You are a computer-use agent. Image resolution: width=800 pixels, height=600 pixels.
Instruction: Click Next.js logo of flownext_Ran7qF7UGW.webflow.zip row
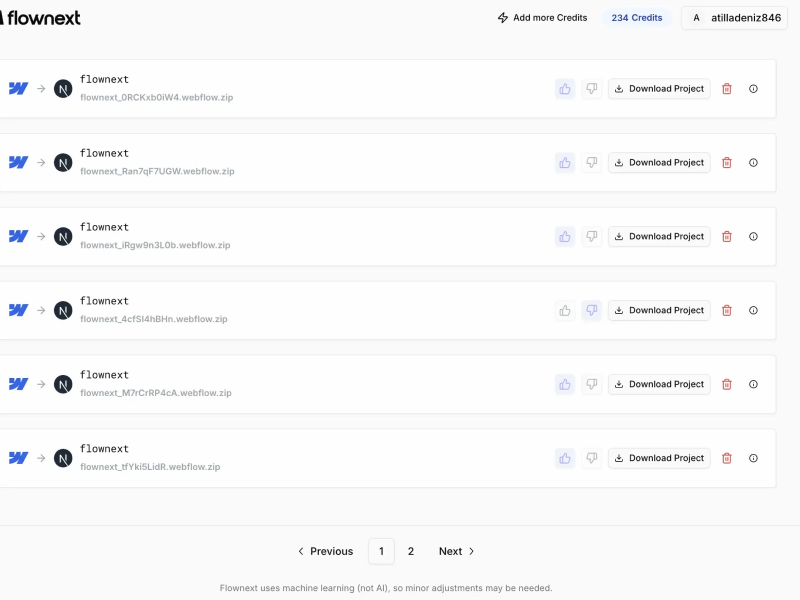pyautogui.click(x=63, y=163)
